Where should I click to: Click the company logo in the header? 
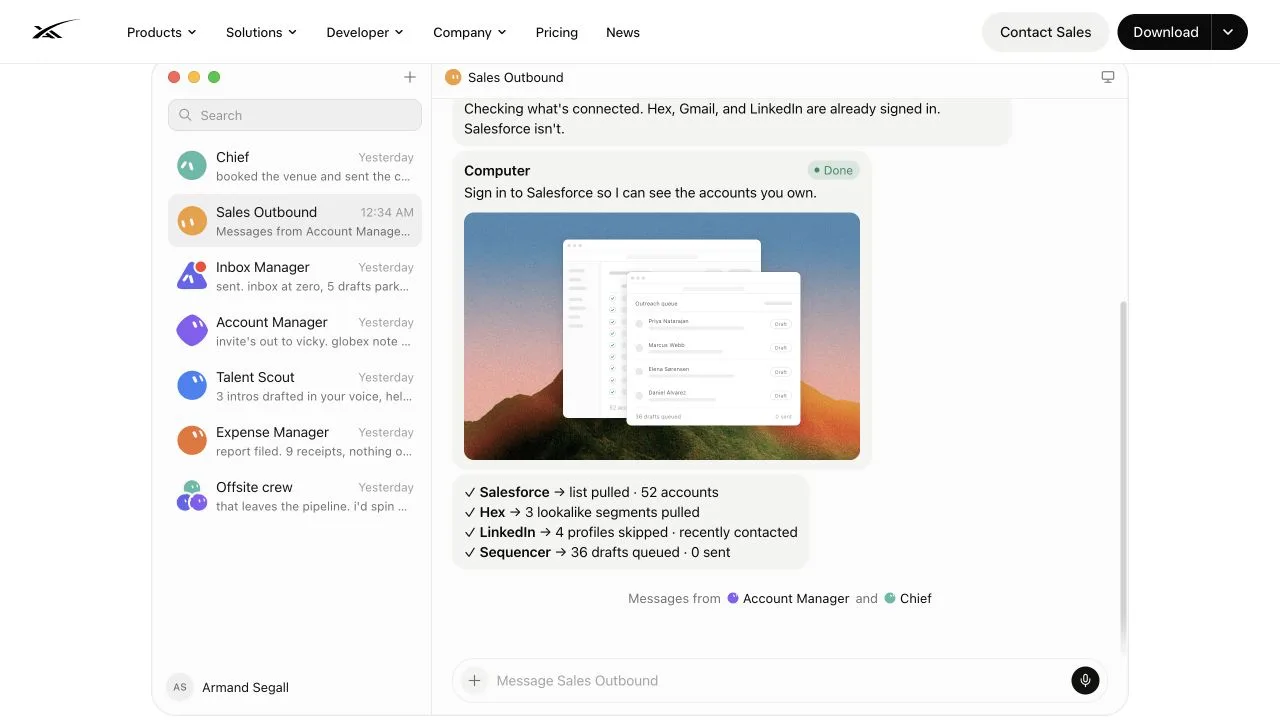55,31
